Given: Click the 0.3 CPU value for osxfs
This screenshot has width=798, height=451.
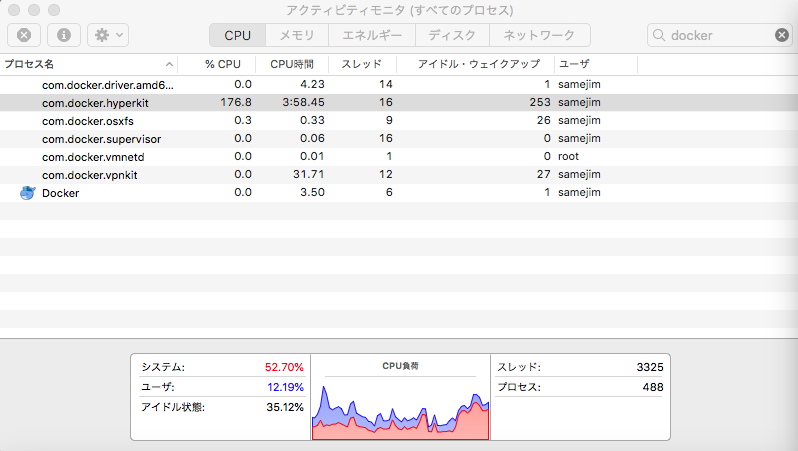Looking at the screenshot, I should [x=243, y=120].
